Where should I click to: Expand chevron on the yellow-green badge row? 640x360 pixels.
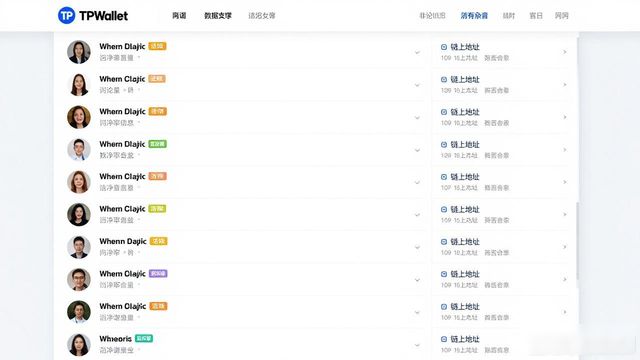(x=417, y=215)
